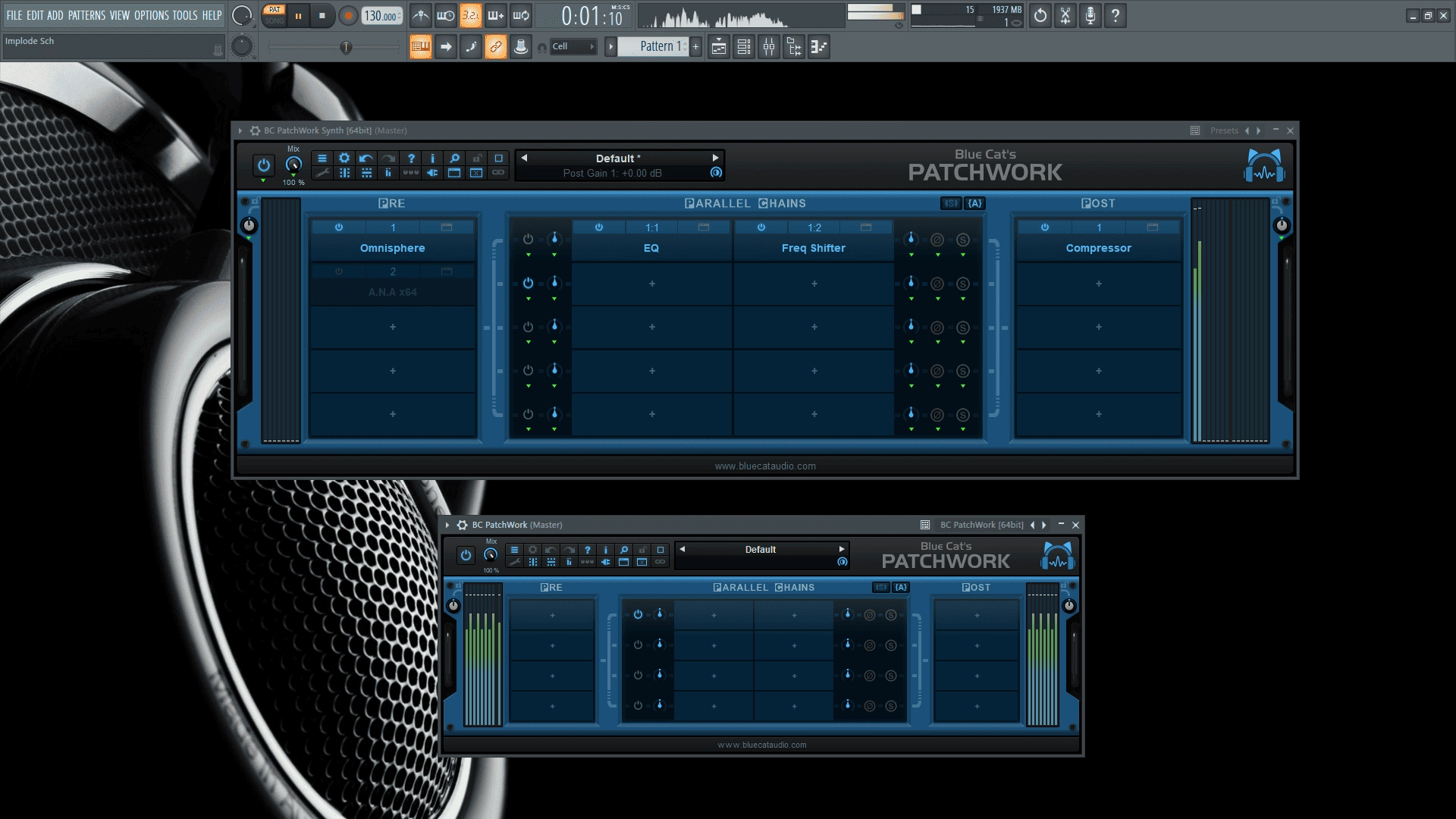Expand the arrow left of Pattern 1 selector
This screenshot has height=819, width=1456.
[x=610, y=47]
